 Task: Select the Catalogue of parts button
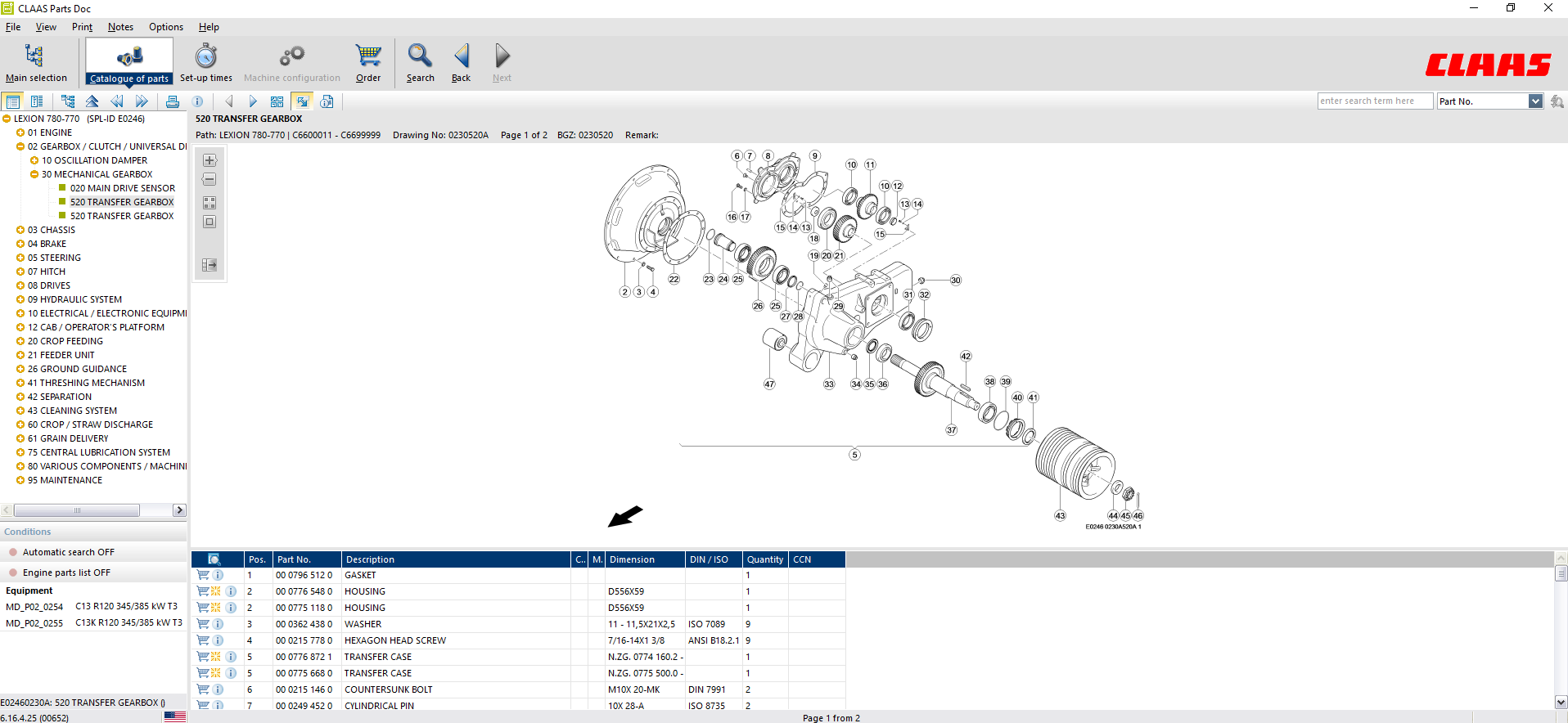pyautogui.click(x=129, y=61)
